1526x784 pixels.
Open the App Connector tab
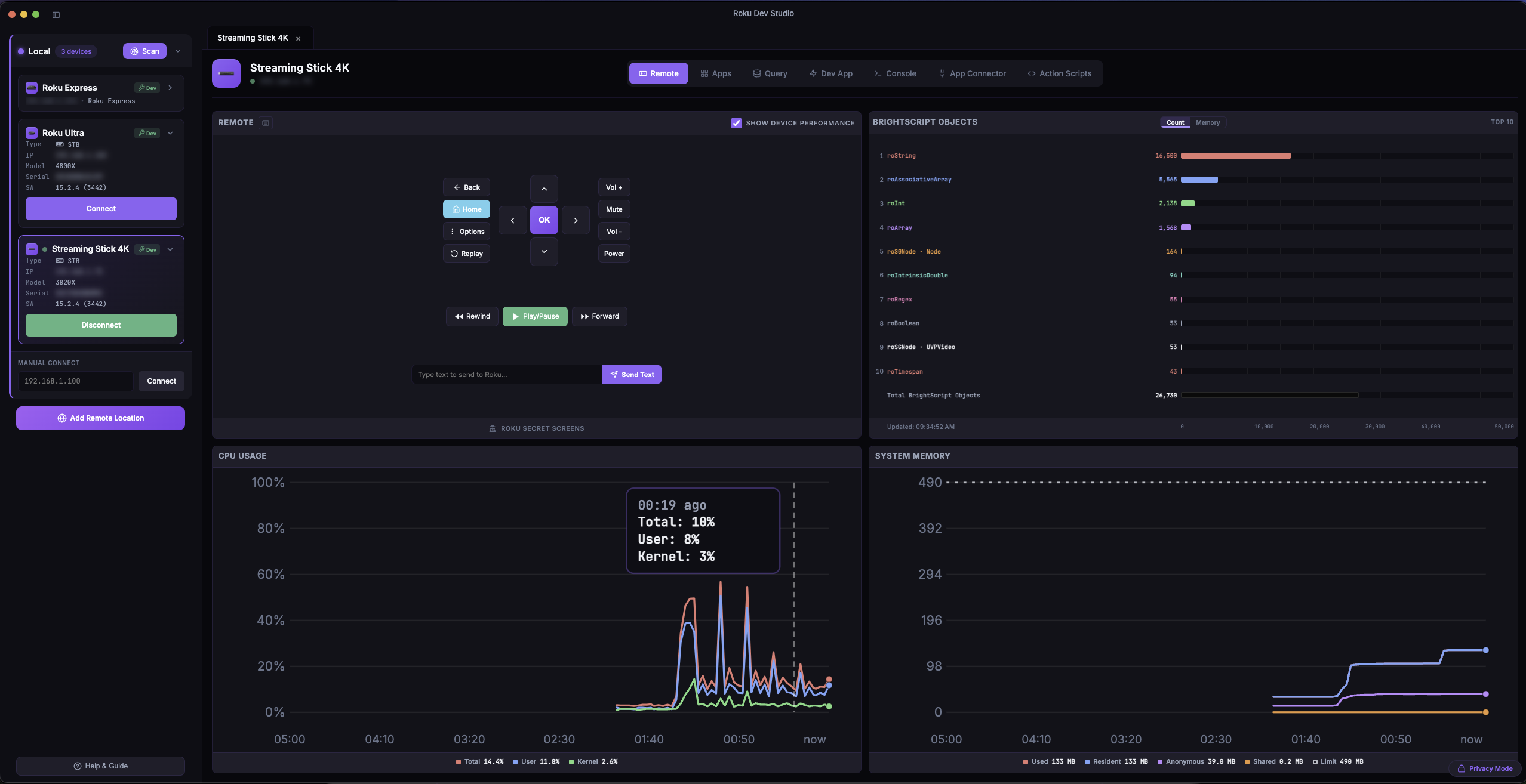[x=972, y=73]
